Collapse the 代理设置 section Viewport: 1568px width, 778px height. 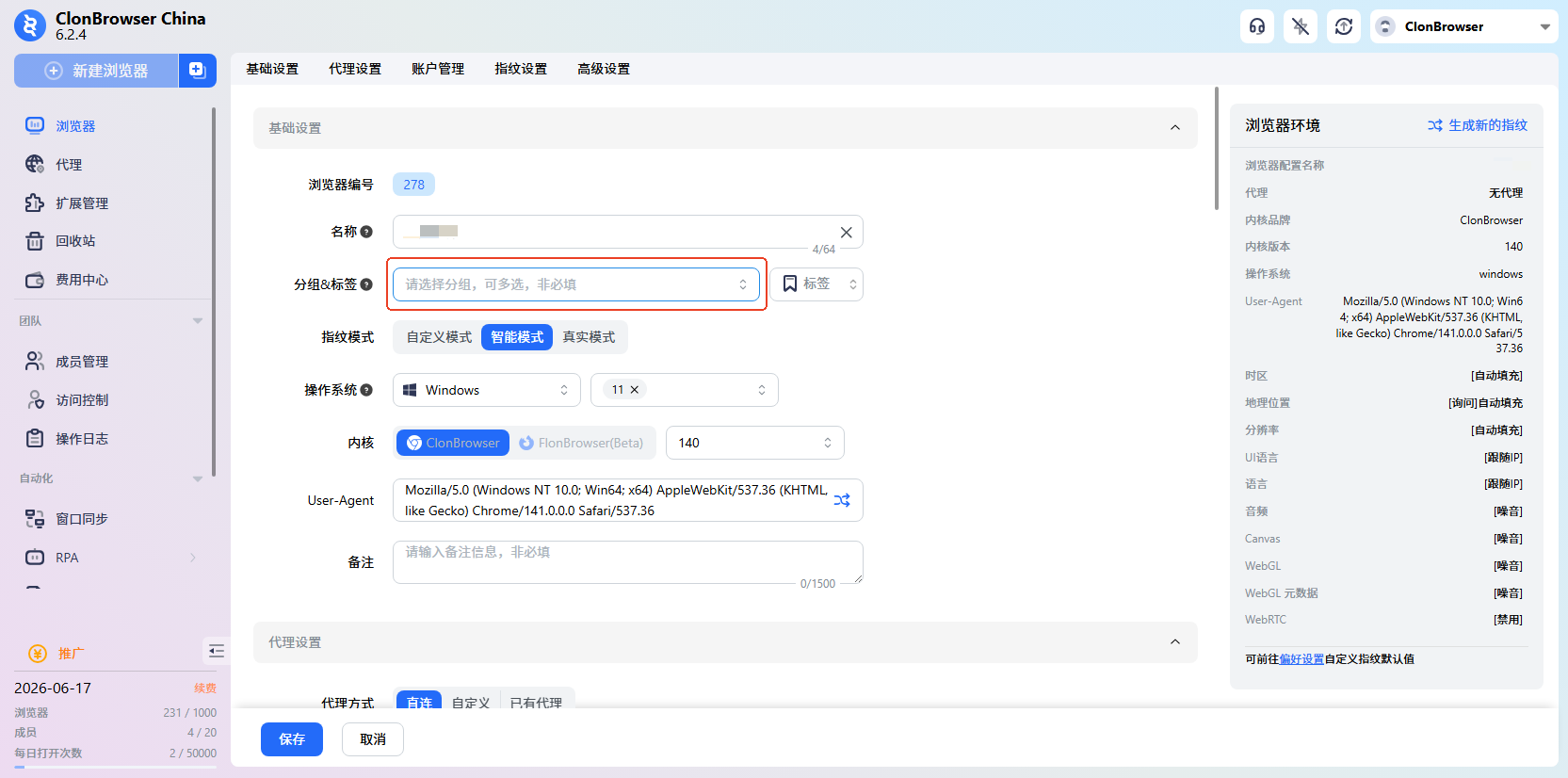tap(1175, 642)
